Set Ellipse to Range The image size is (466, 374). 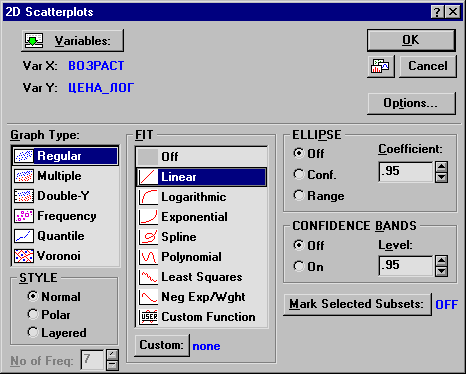[299, 195]
